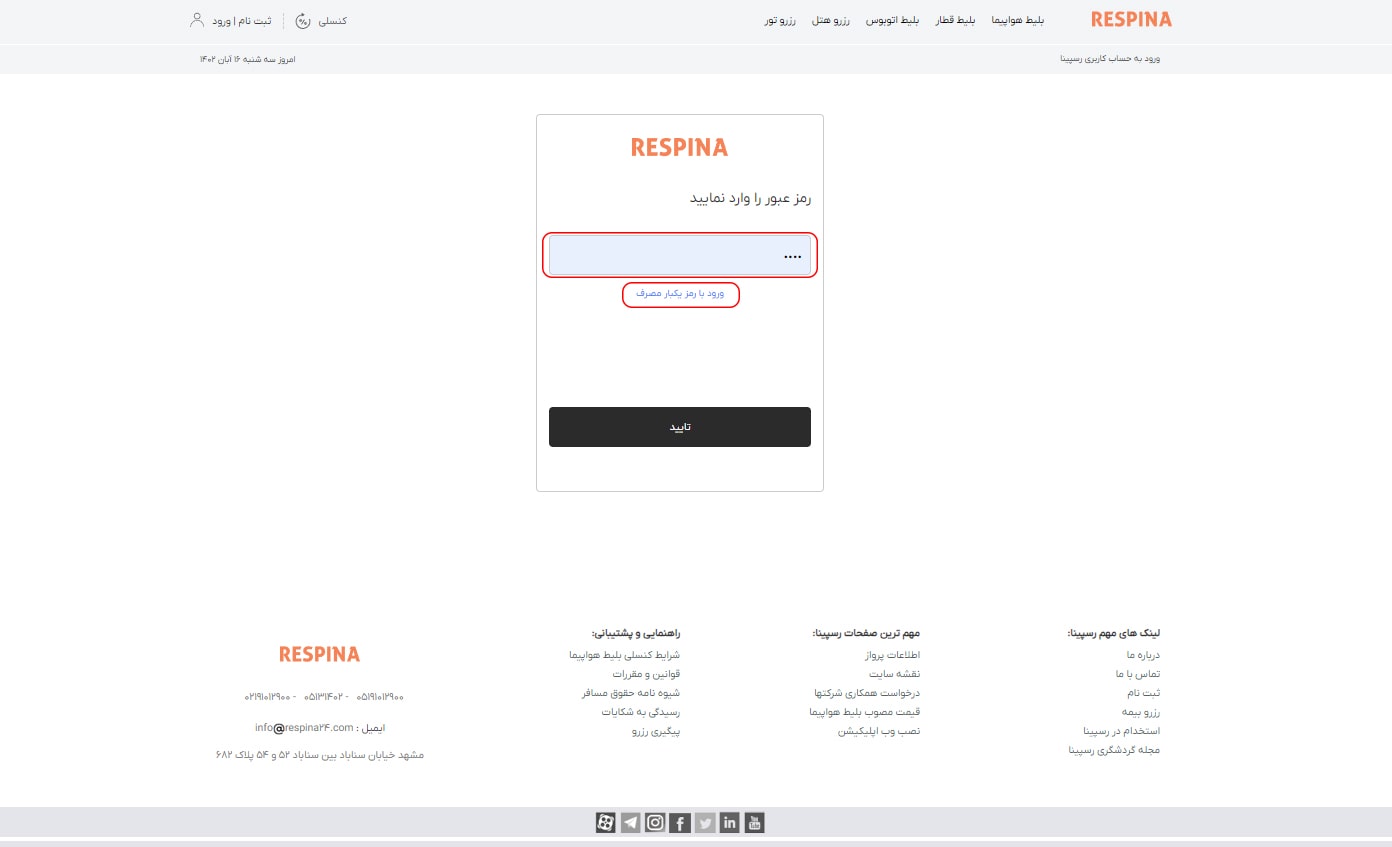Open قوانین و مقررات in the footer

point(646,674)
